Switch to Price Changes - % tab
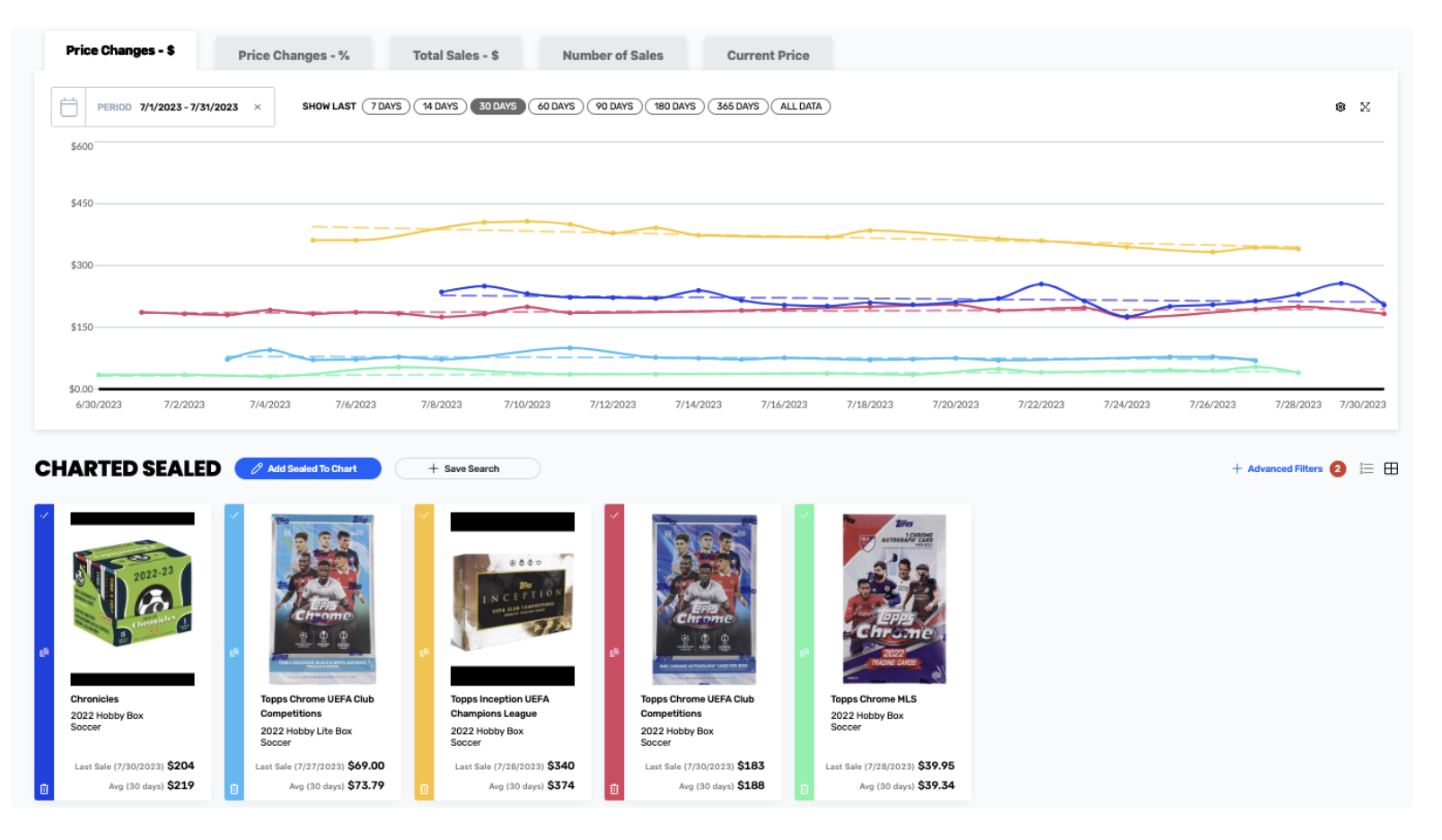Viewport: 1442px width, 840px height. (x=294, y=56)
